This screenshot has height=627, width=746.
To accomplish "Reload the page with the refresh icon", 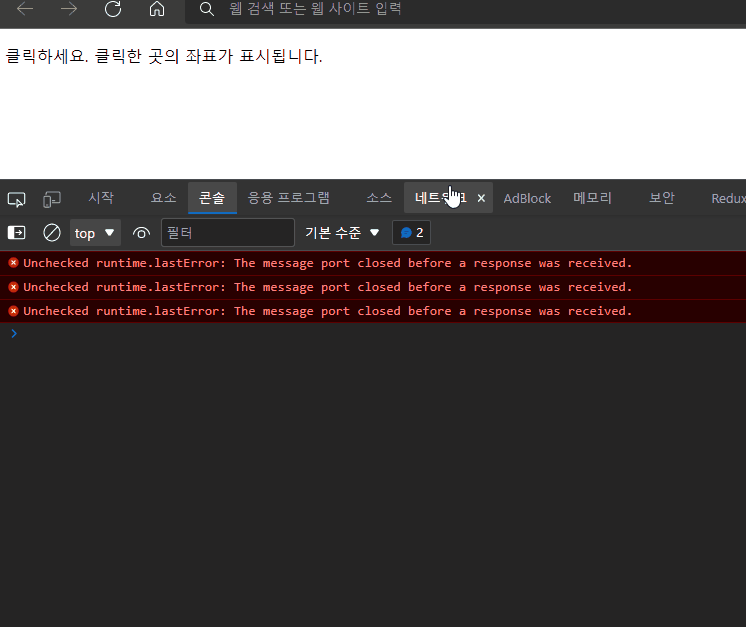I will (x=113, y=9).
